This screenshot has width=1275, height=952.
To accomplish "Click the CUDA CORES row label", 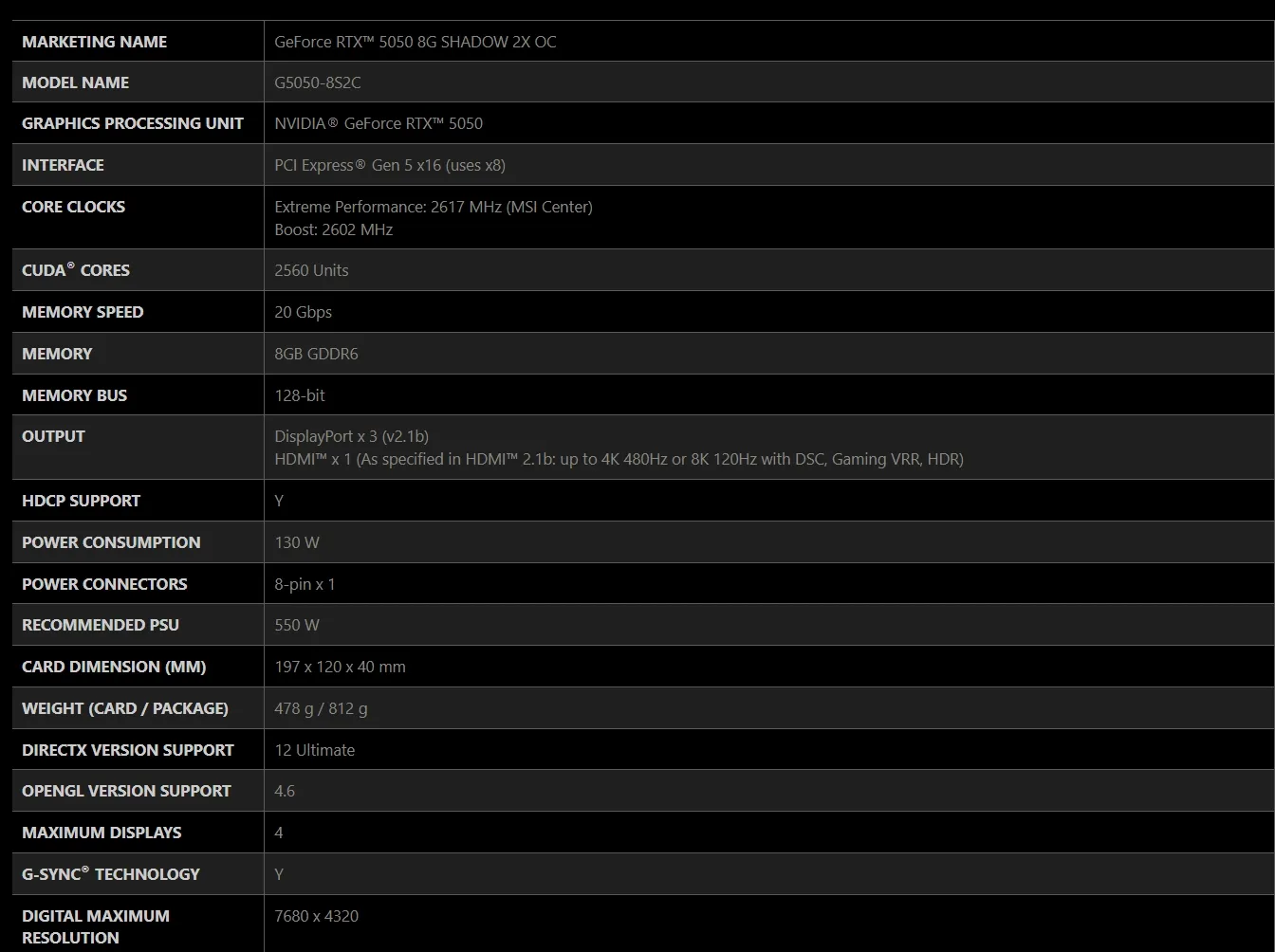I will [x=76, y=270].
